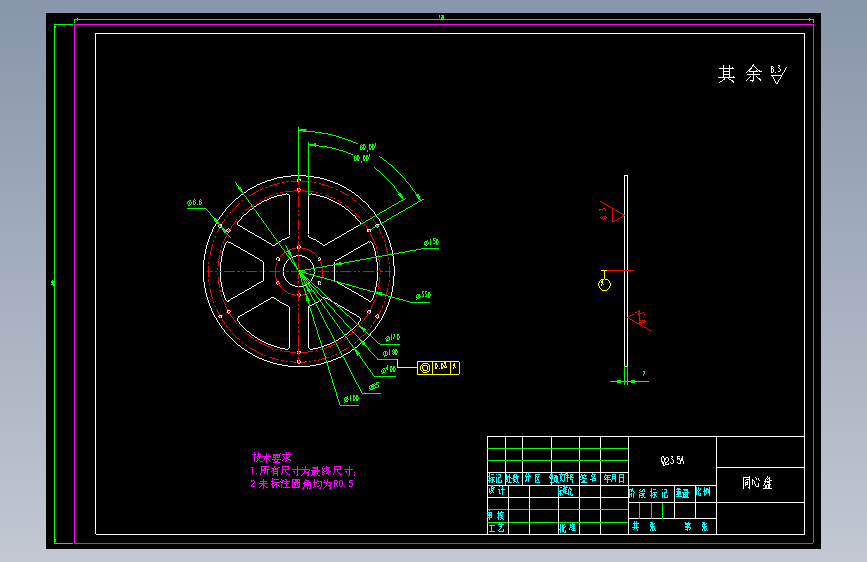Select the surface roughness symbol beside 其余
The height and width of the screenshot is (562, 867).
[x=779, y=74]
